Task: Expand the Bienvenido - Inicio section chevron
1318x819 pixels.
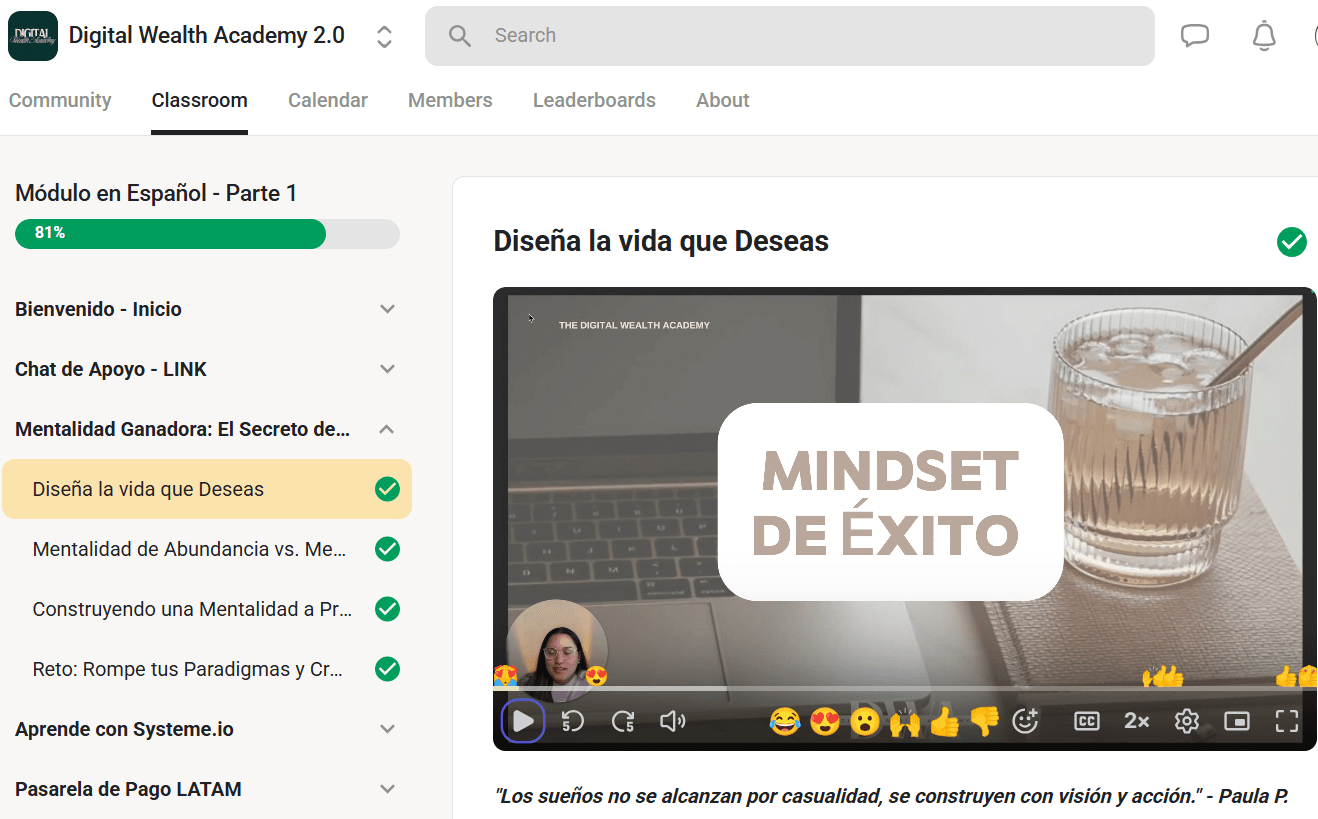Action: coord(388,309)
